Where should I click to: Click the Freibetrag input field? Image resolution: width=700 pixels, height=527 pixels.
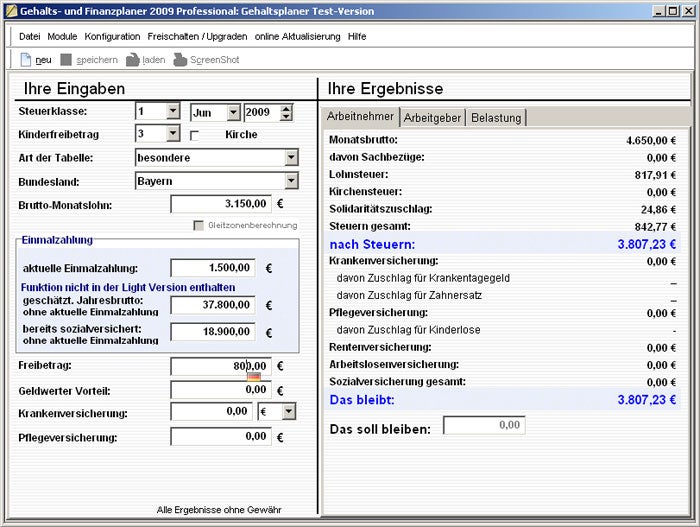coord(221,366)
